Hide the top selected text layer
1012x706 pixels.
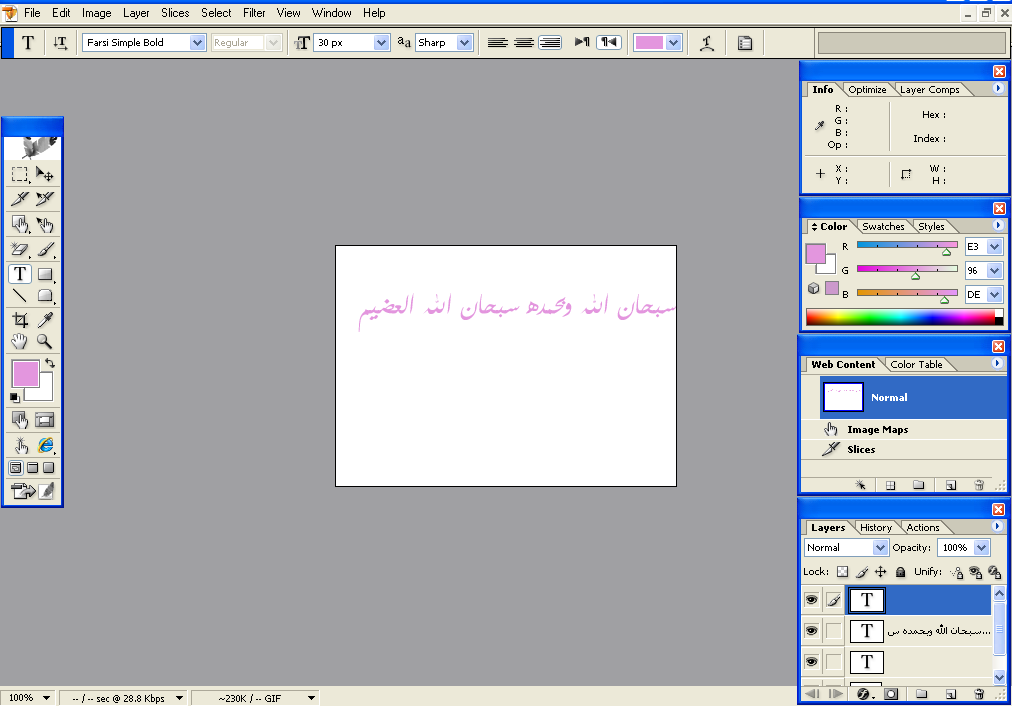tap(812, 600)
